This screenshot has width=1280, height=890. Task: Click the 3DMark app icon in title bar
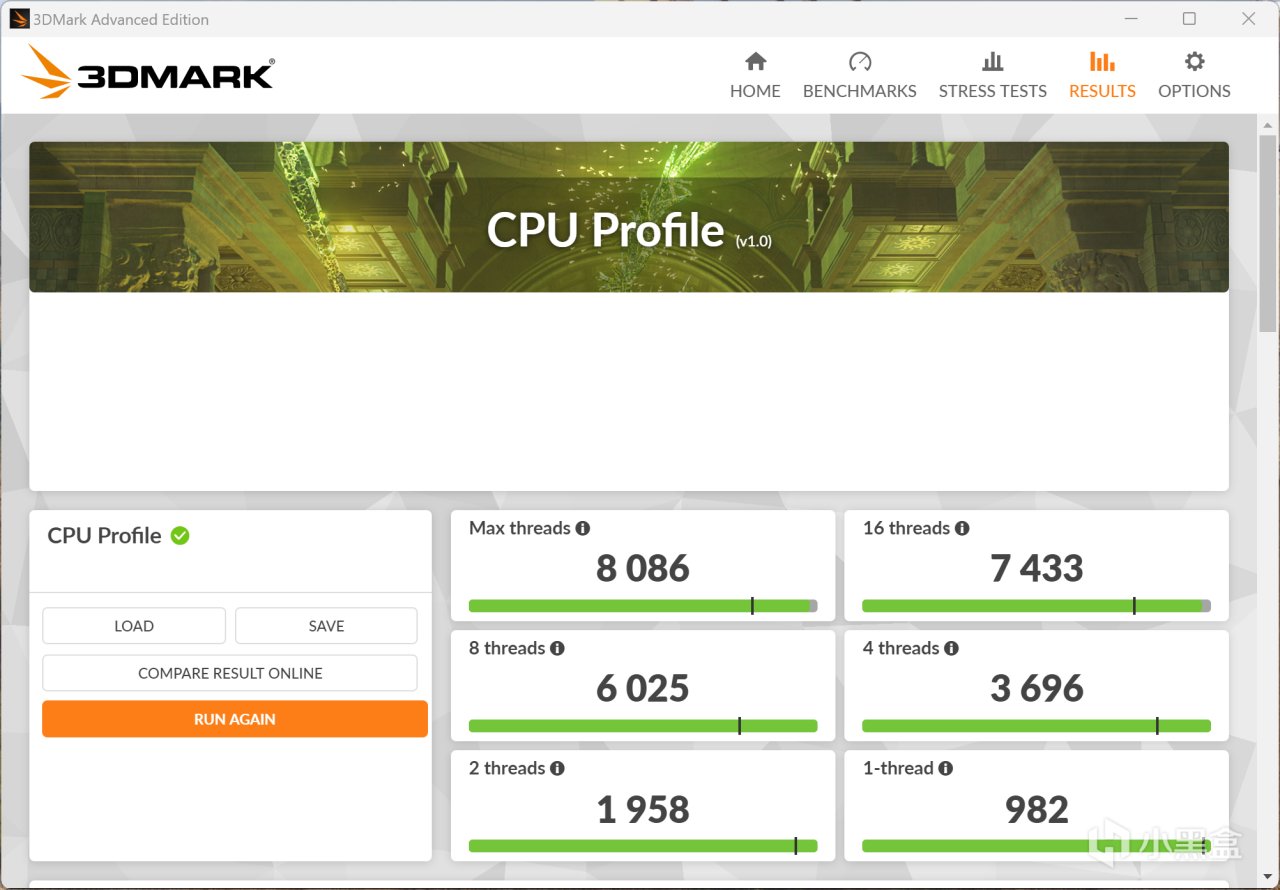[20, 19]
